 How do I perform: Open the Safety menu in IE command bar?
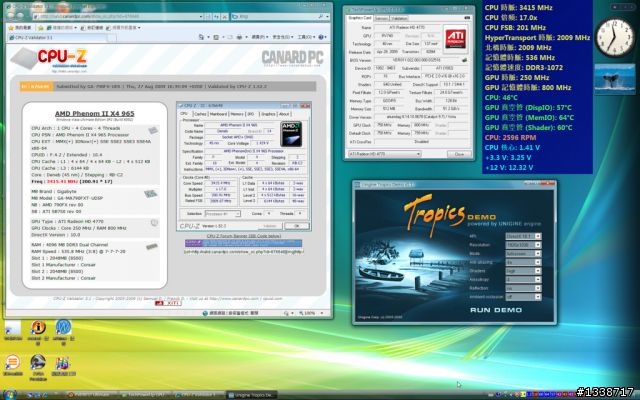(x=282, y=37)
